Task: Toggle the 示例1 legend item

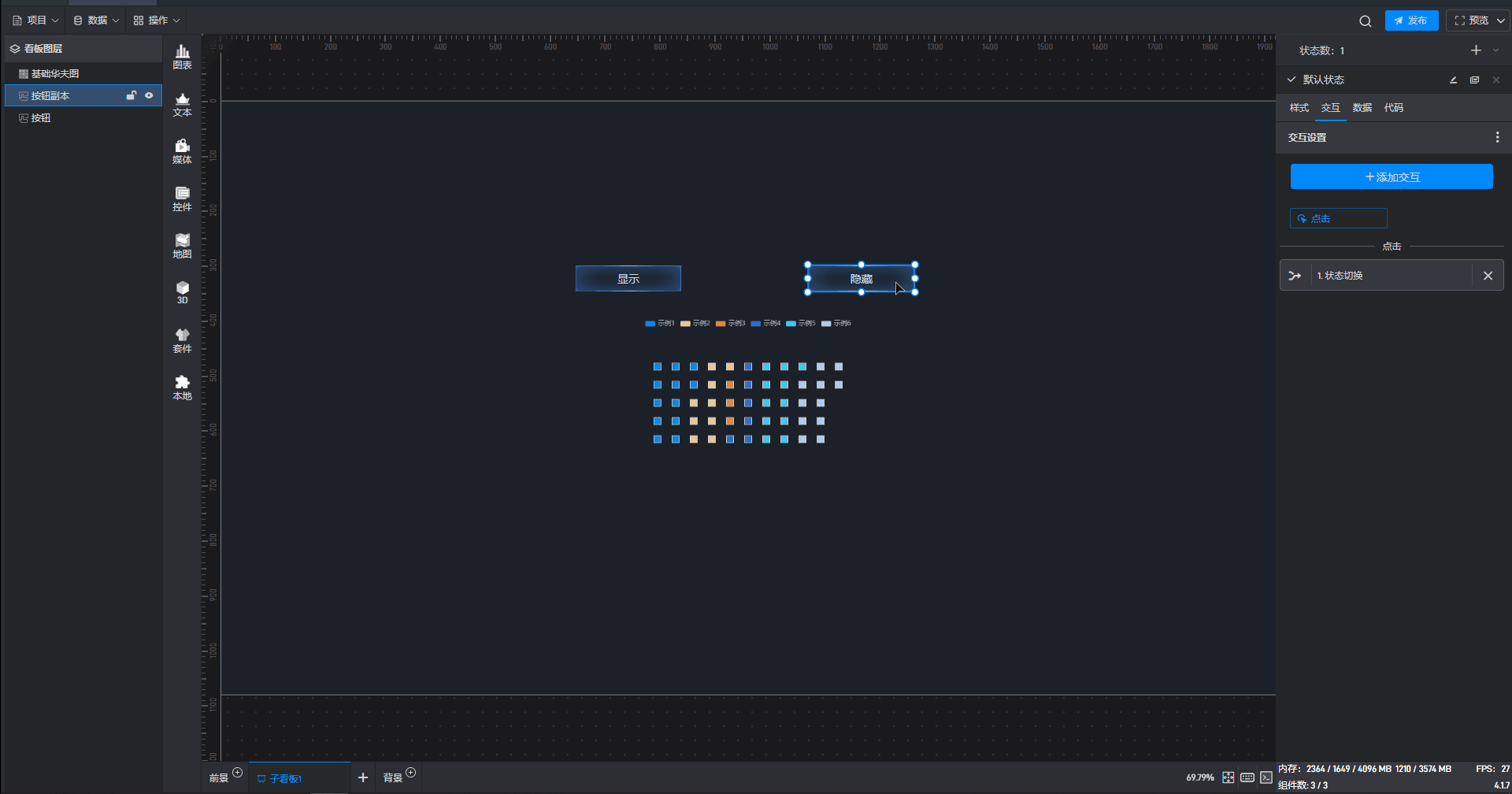Action: point(660,323)
